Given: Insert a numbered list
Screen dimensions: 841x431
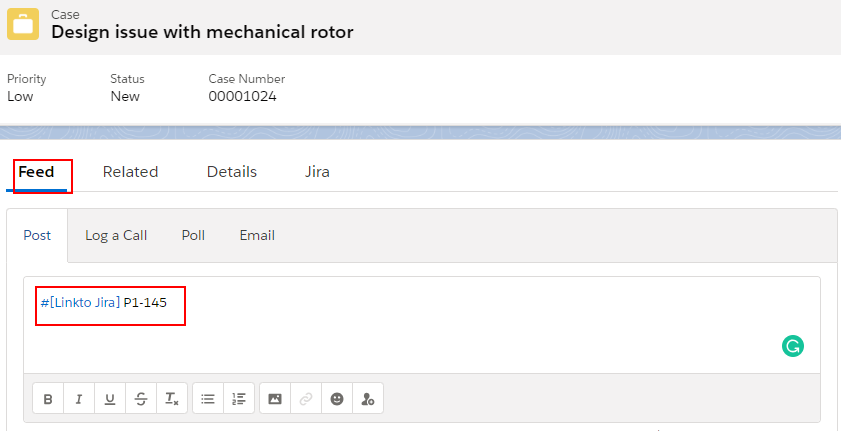Looking at the screenshot, I should pyautogui.click(x=239, y=398).
